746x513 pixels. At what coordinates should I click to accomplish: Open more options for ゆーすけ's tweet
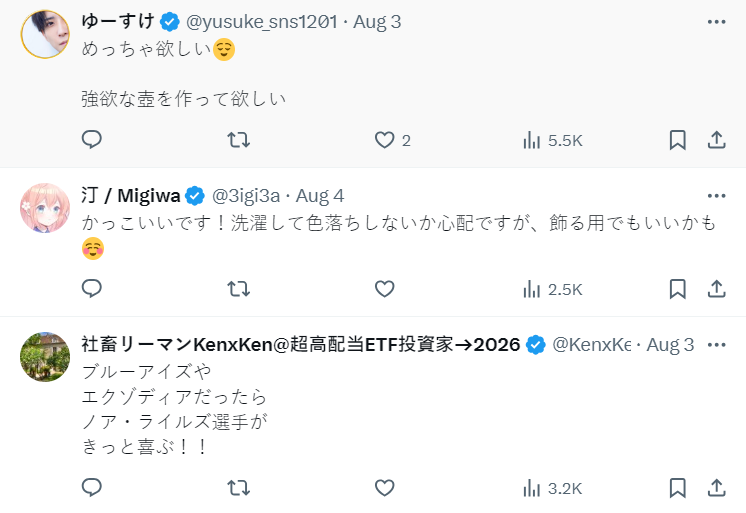(716, 21)
